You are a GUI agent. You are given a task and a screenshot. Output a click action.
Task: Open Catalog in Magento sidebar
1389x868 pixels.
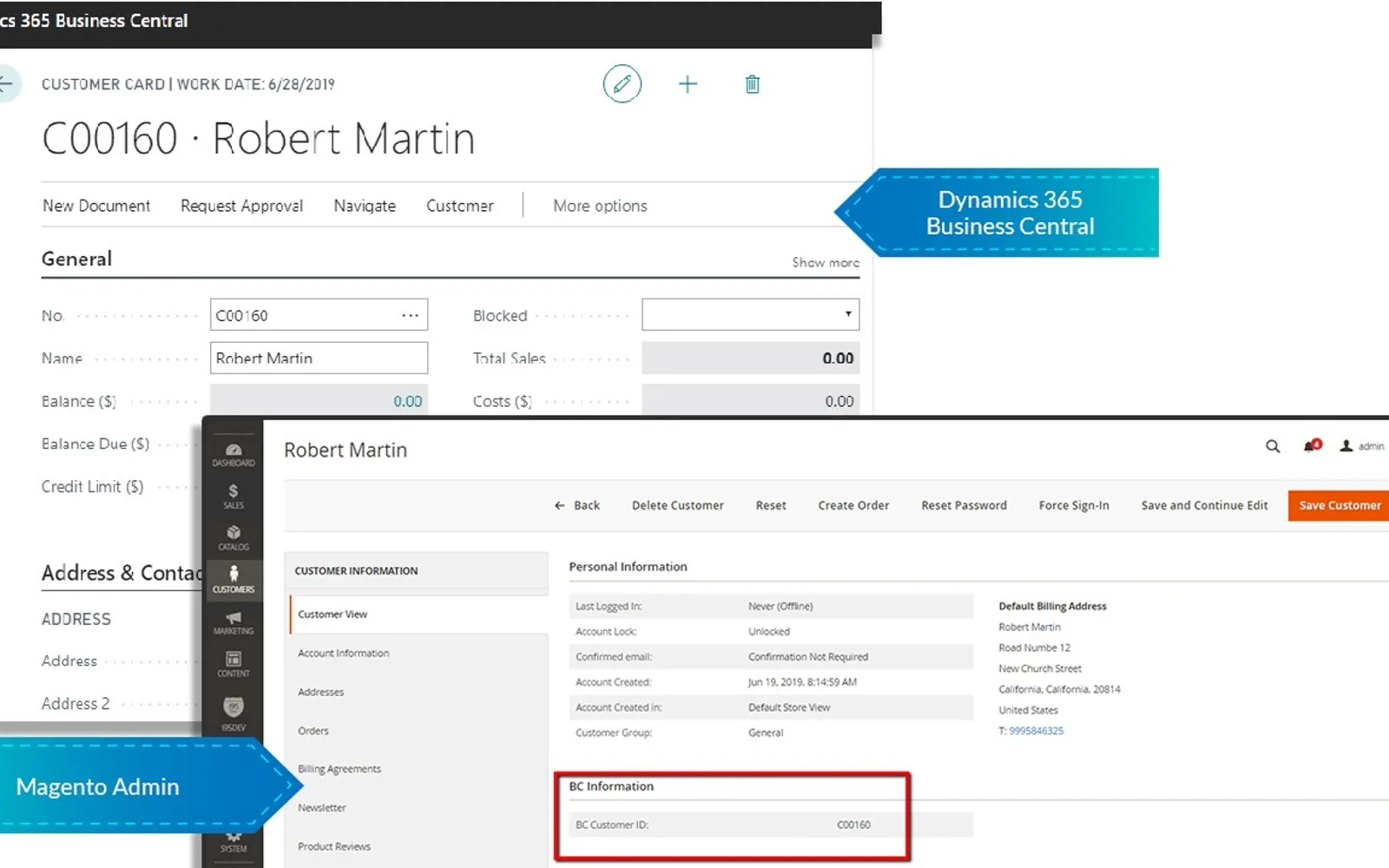[234, 538]
